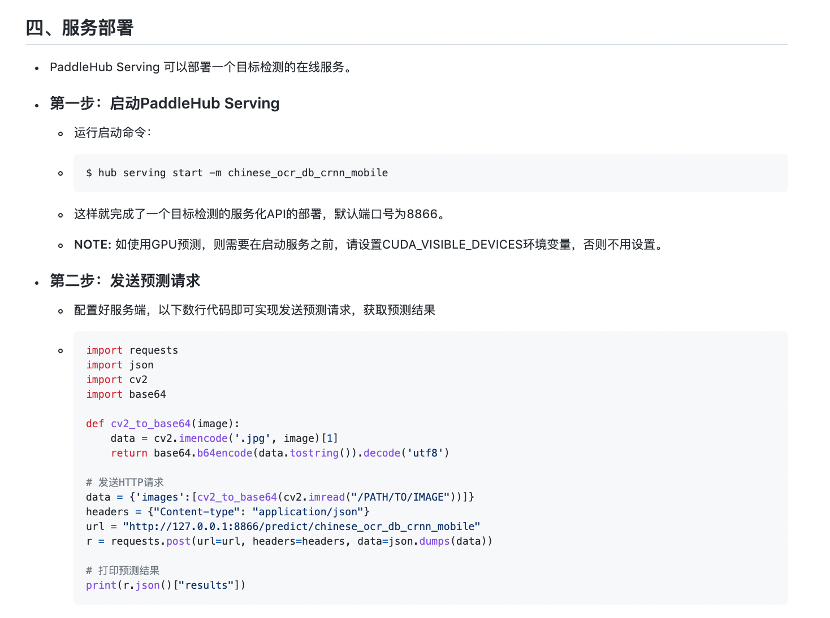Click the 'import json' code line
Viewport: 830px width, 618px height.
(x=120, y=365)
